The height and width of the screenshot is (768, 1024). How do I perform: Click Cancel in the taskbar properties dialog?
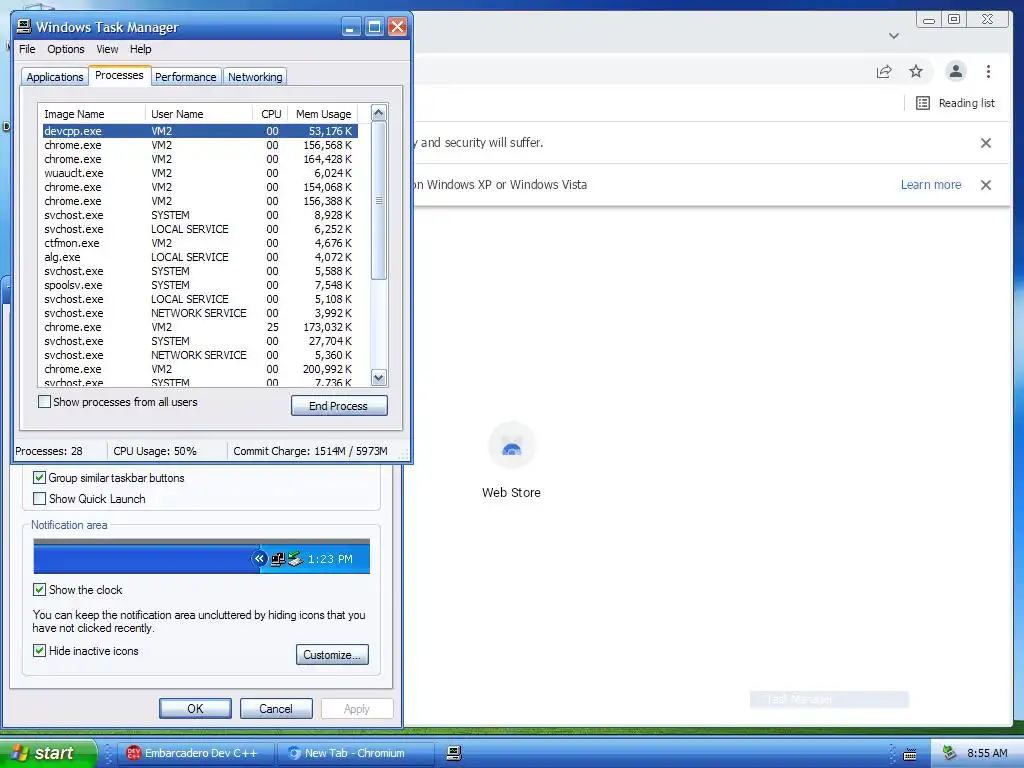tap(276, 709)
